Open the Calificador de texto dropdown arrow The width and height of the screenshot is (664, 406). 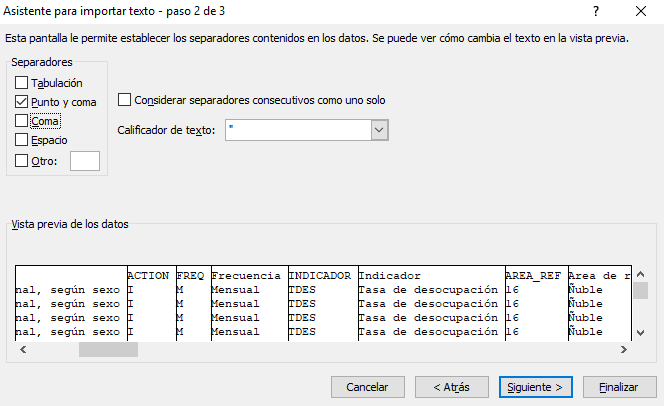pos(379,130)
